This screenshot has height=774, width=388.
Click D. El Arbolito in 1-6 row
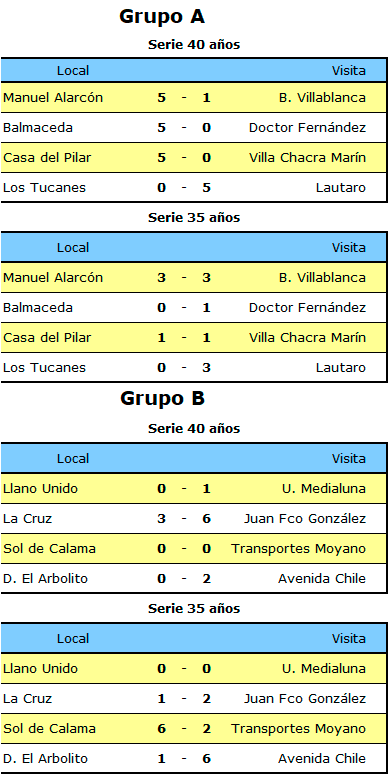pyautogui.click(x=45, y=759)
